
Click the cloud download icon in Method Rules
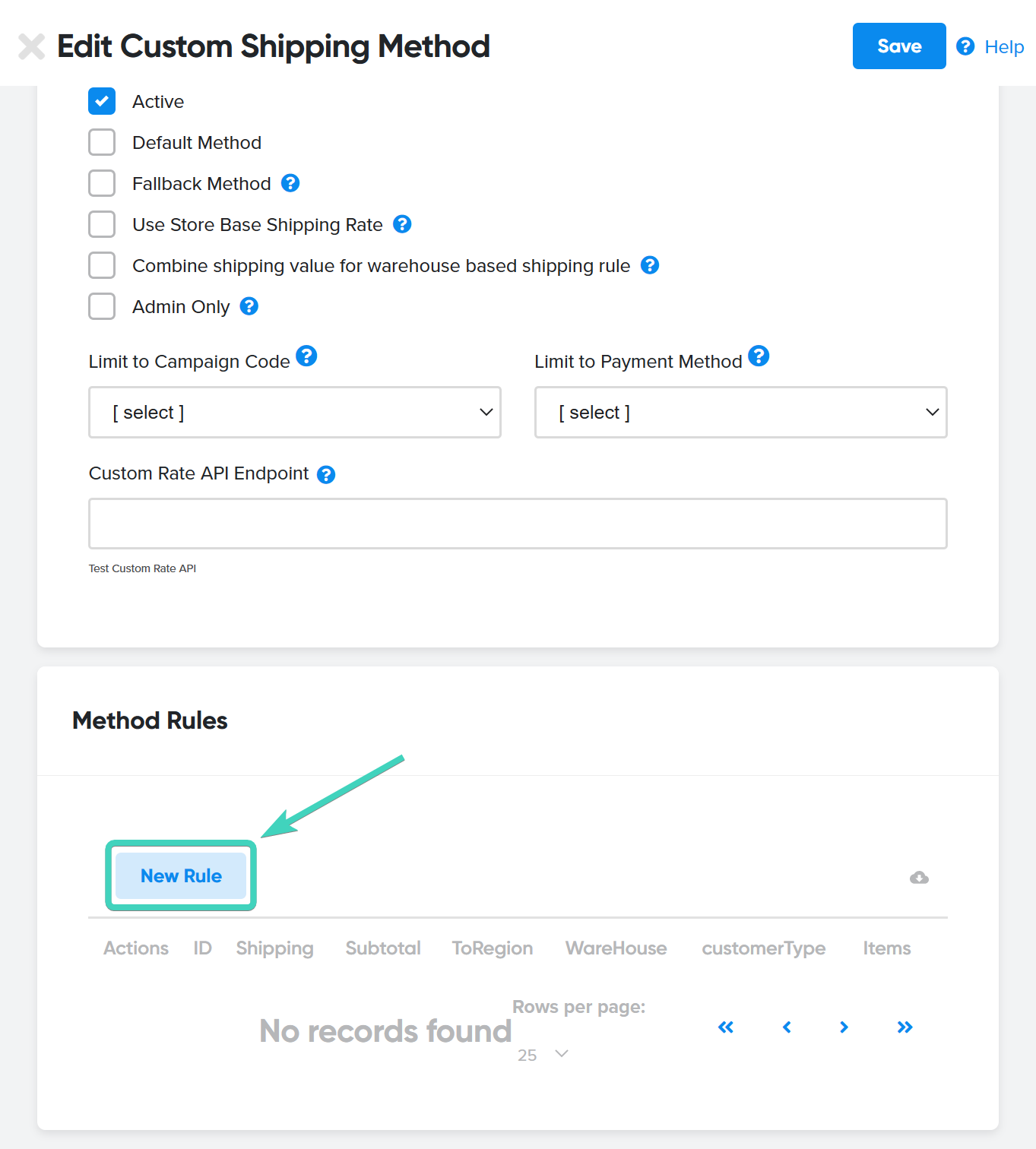click(918, 877)
